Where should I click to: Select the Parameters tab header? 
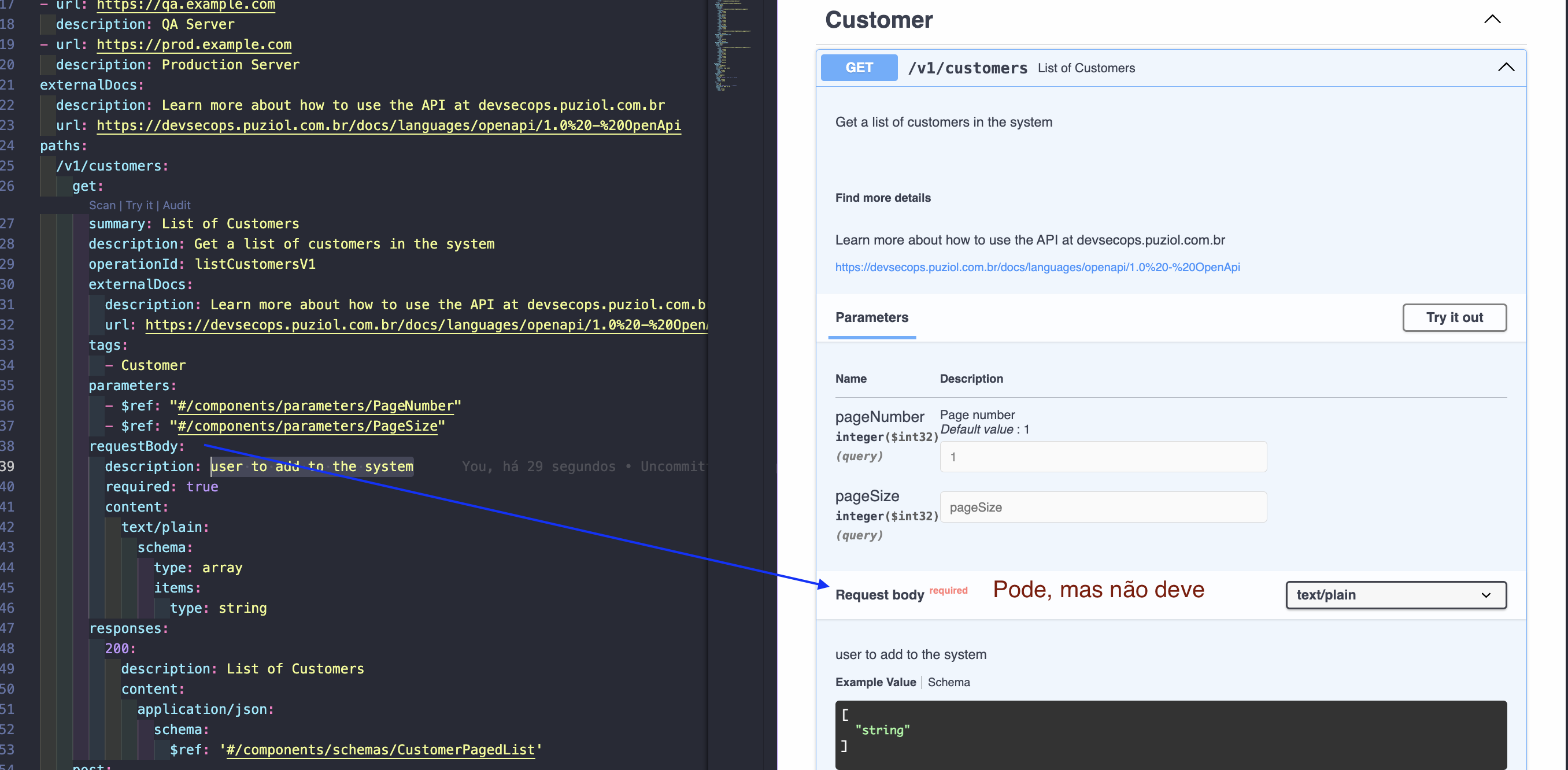(871, 318)
